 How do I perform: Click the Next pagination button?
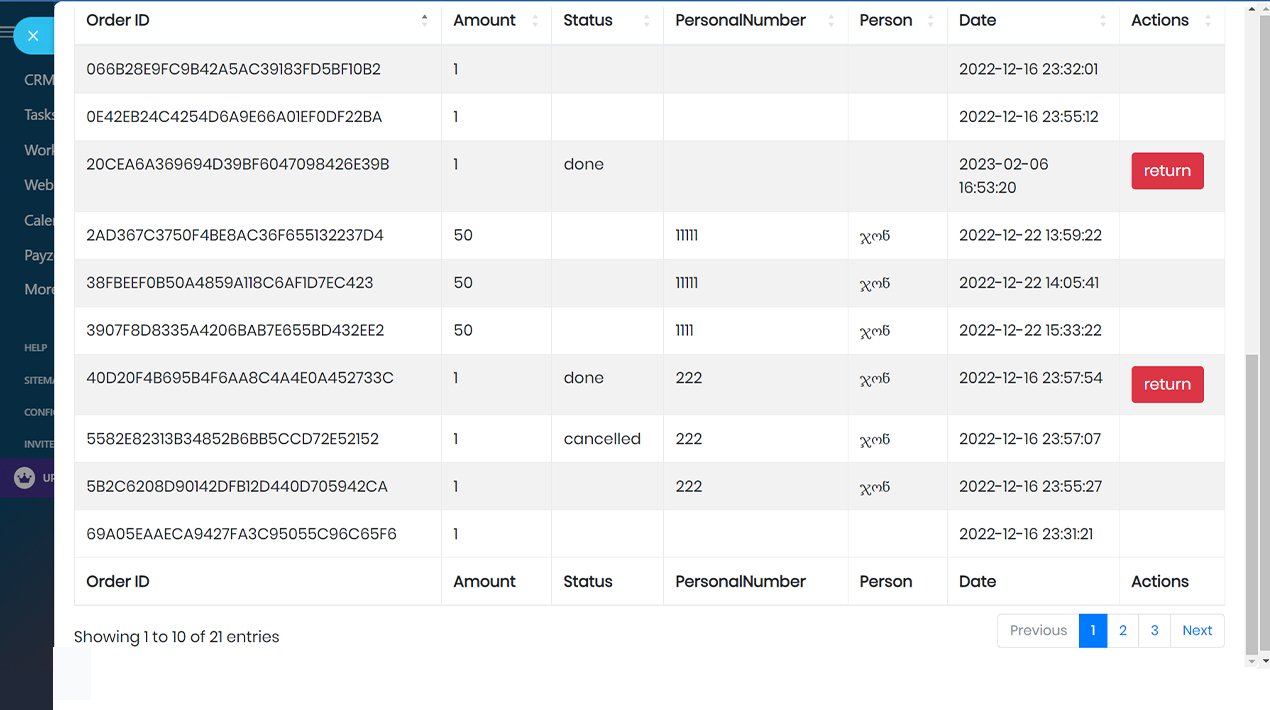1197,631
